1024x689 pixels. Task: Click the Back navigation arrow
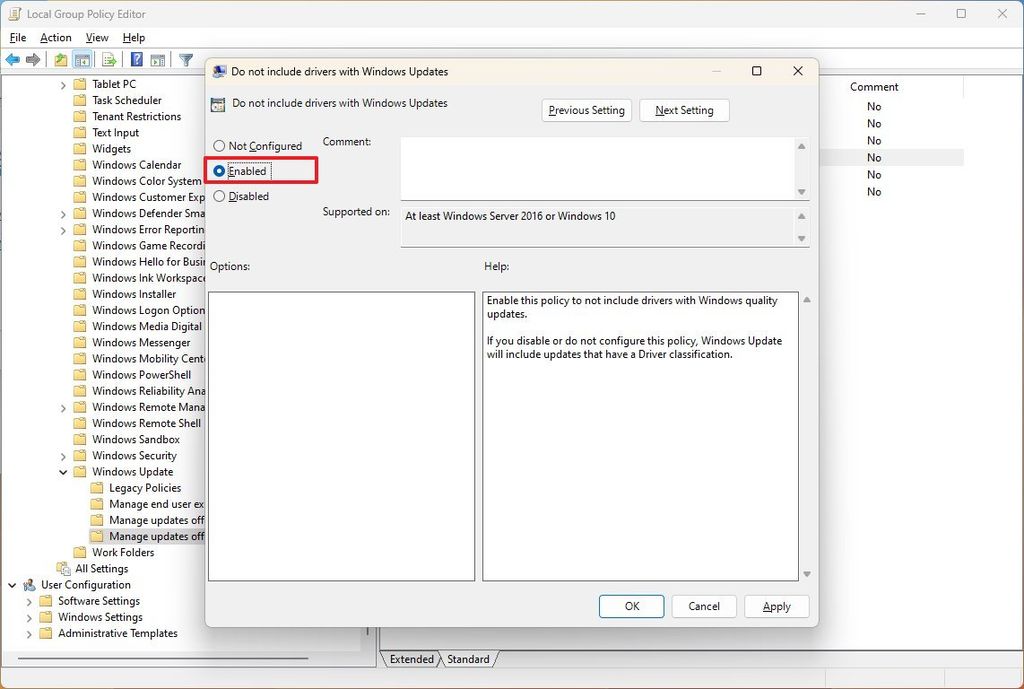click(13, 59)
